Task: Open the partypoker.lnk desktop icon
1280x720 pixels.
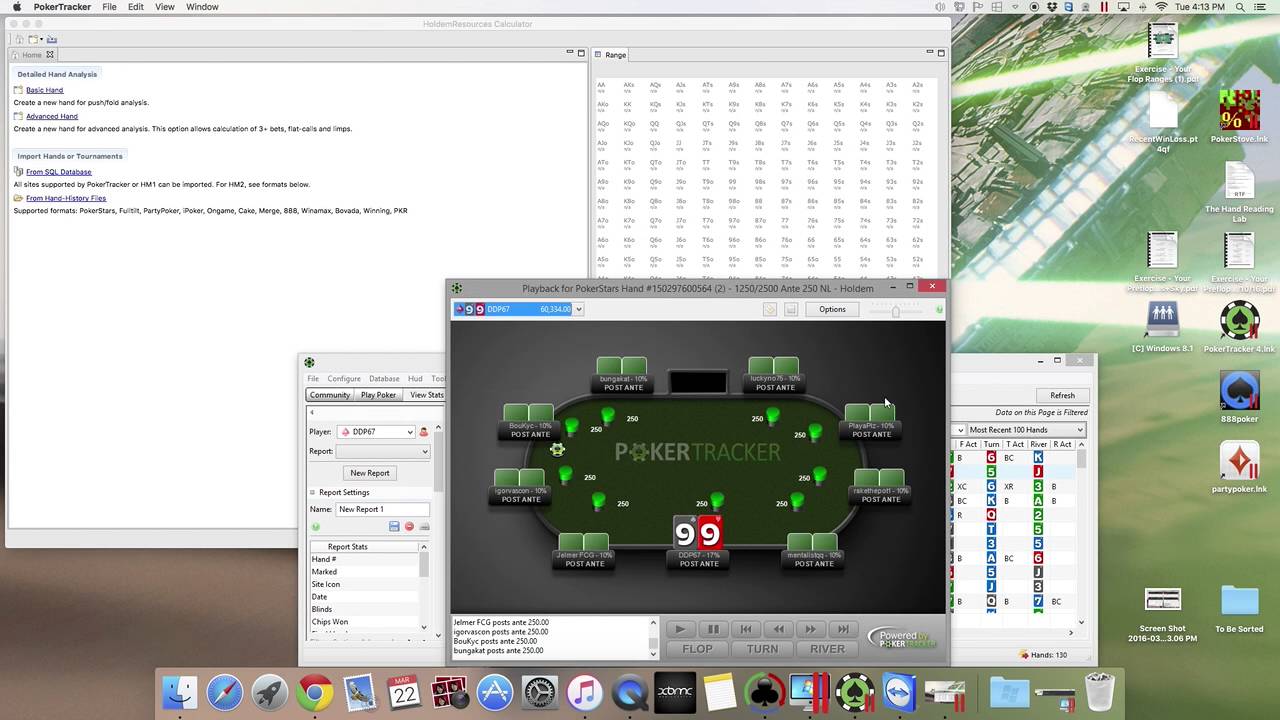Action: pos(1239,469)
